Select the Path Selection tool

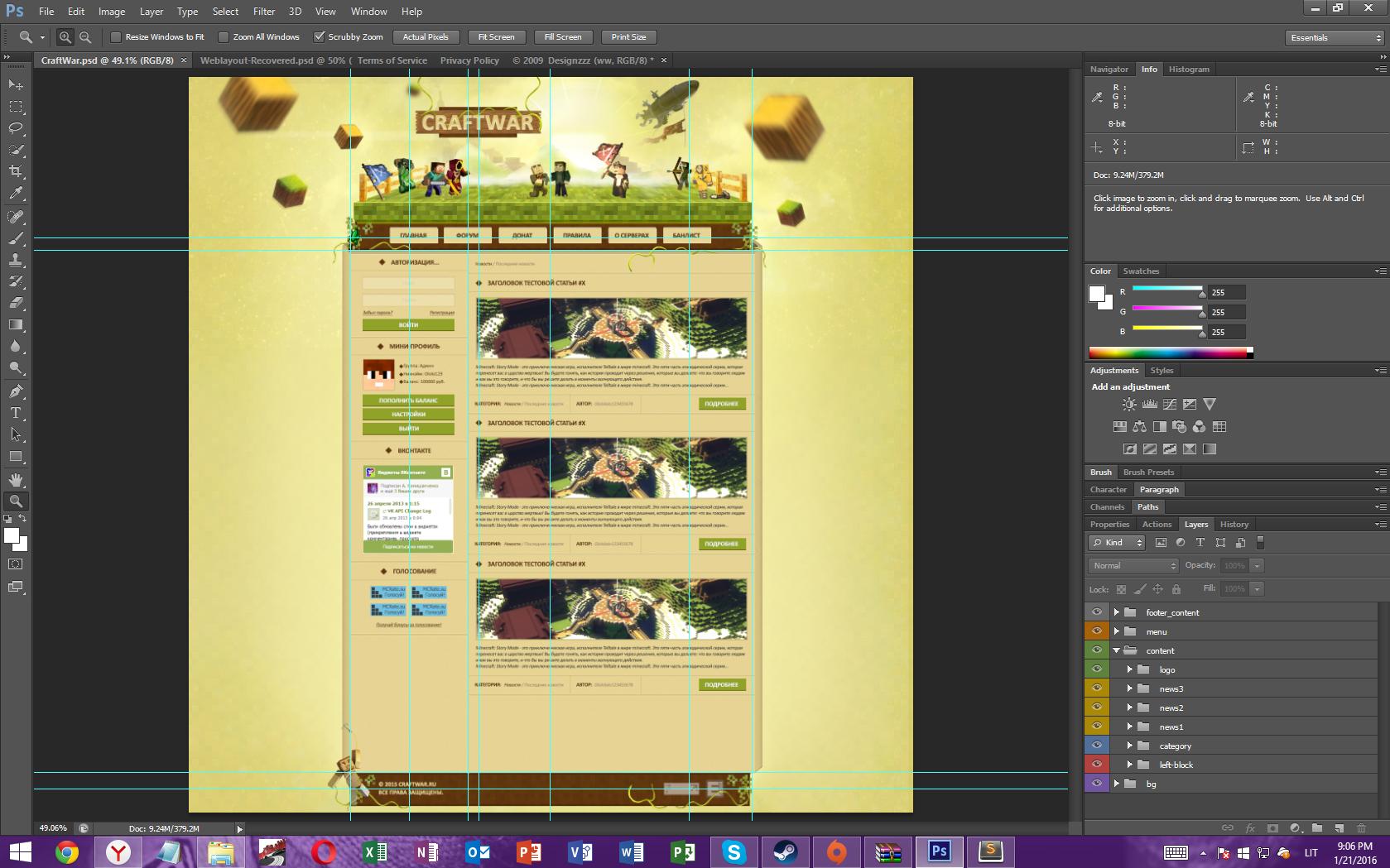point(16,434)
